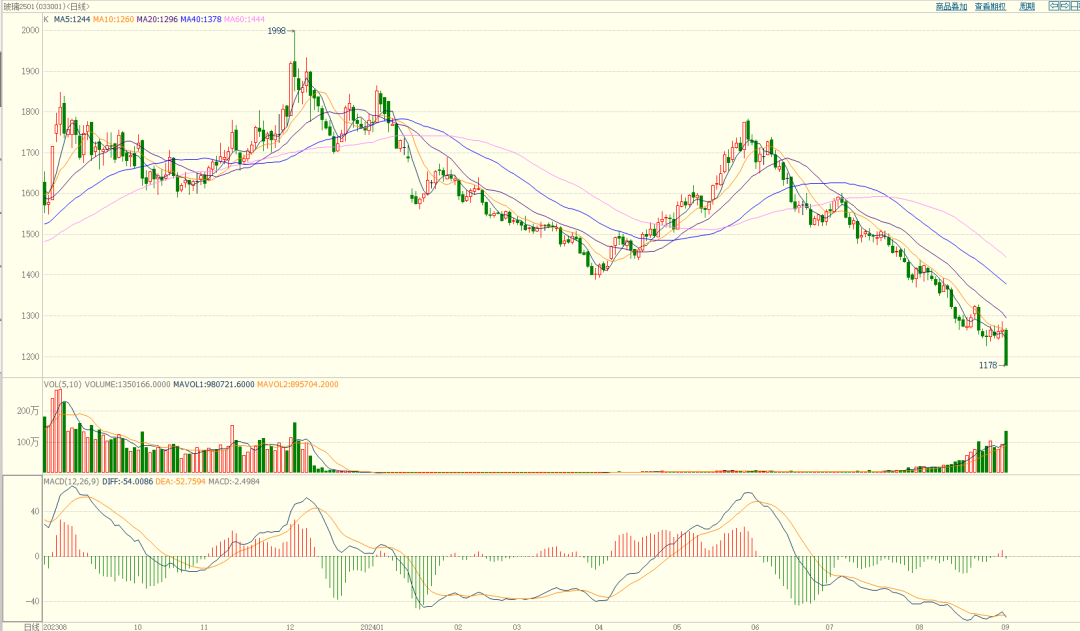Select the orange MA10:1260 label
1080x631 pixels.
pos(113,18)
